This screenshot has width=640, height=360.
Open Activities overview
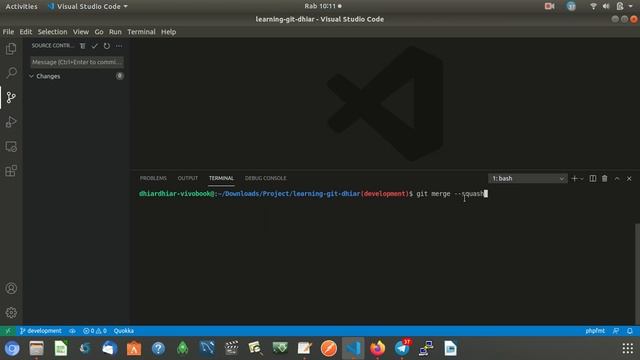tap(21, 6)
